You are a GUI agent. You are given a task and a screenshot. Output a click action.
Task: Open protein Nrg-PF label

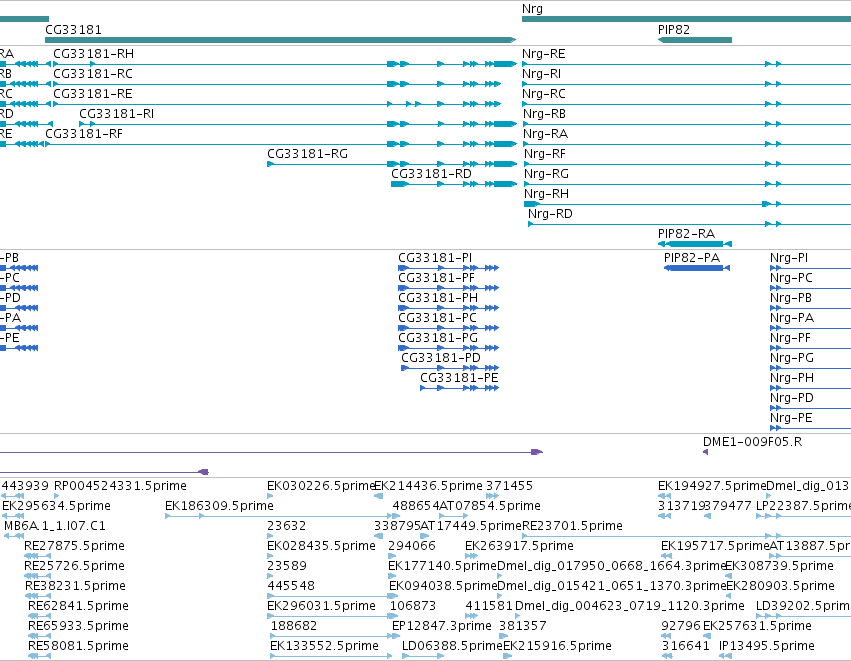(x=790, y=338)
